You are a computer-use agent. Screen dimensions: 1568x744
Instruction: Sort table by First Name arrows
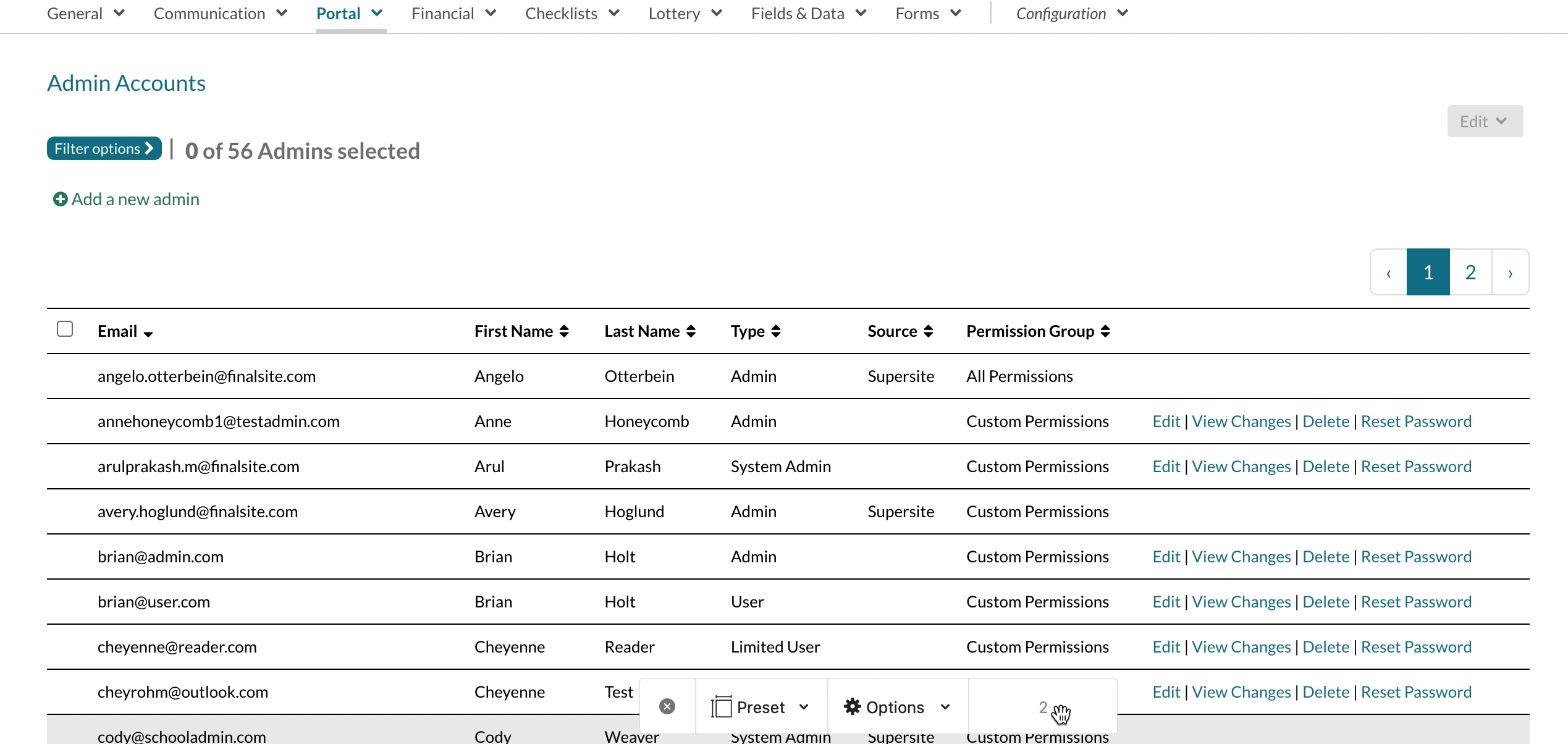[x=564, y=332]
